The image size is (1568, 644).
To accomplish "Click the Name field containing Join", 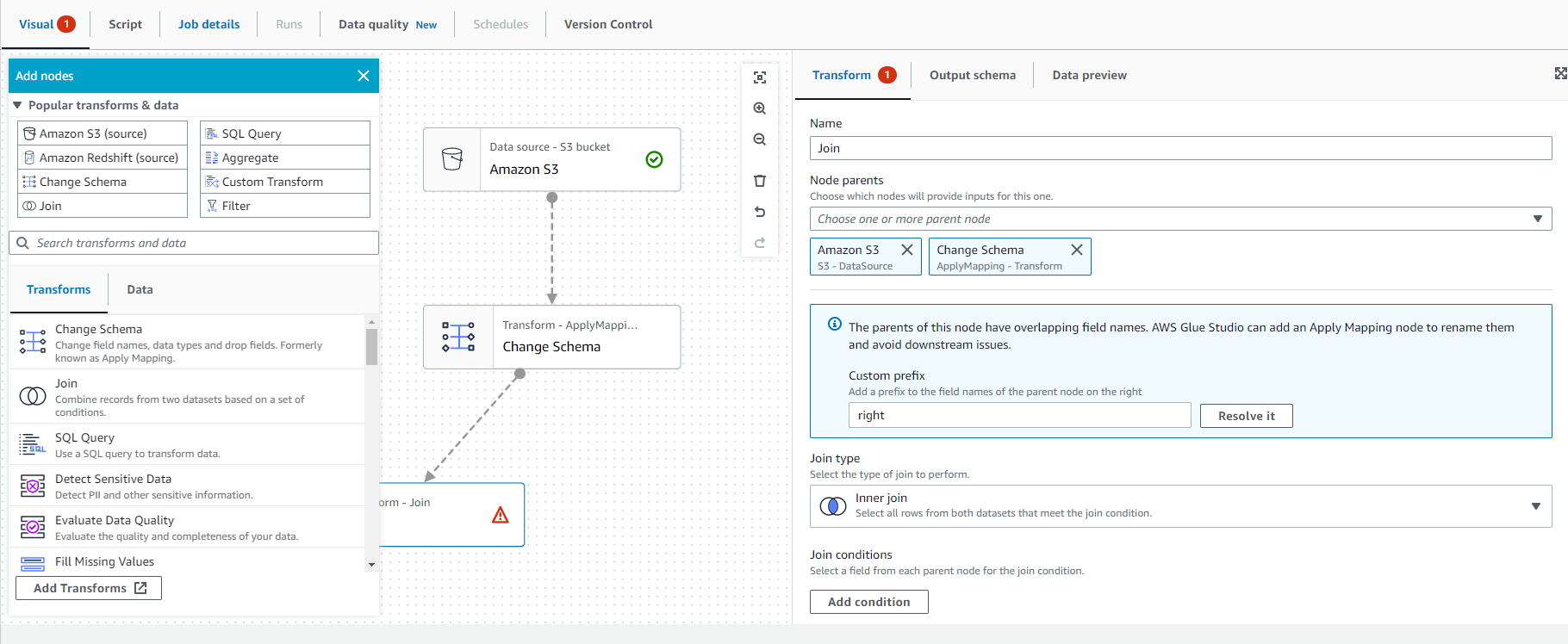I will [1181, 148].
